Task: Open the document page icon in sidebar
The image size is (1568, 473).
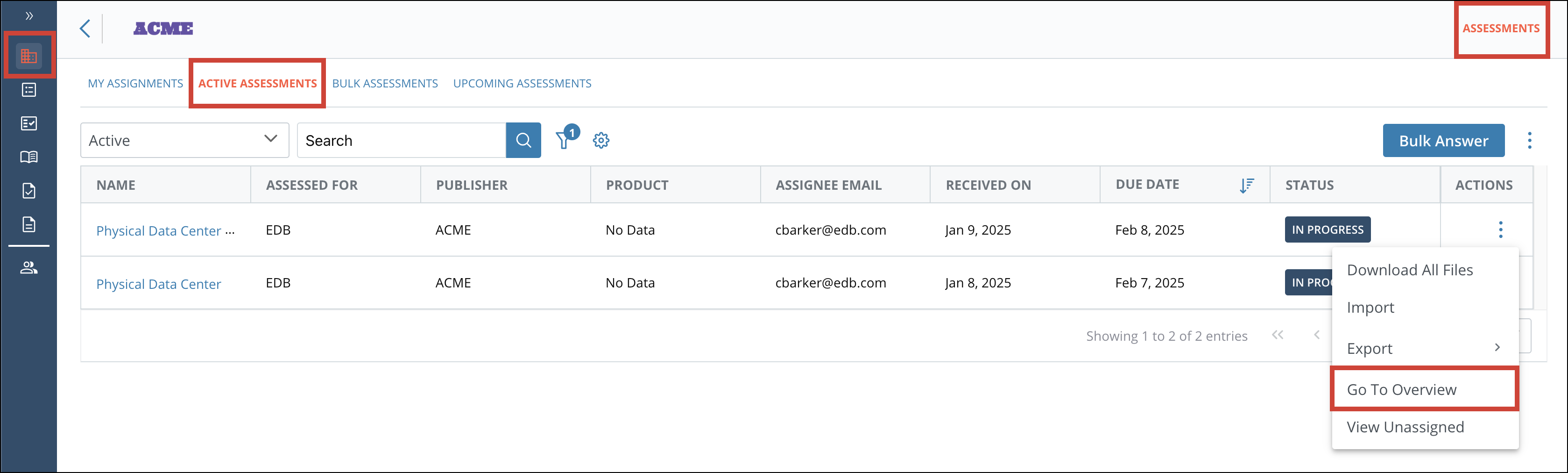Action: click(x=28, y=224)
